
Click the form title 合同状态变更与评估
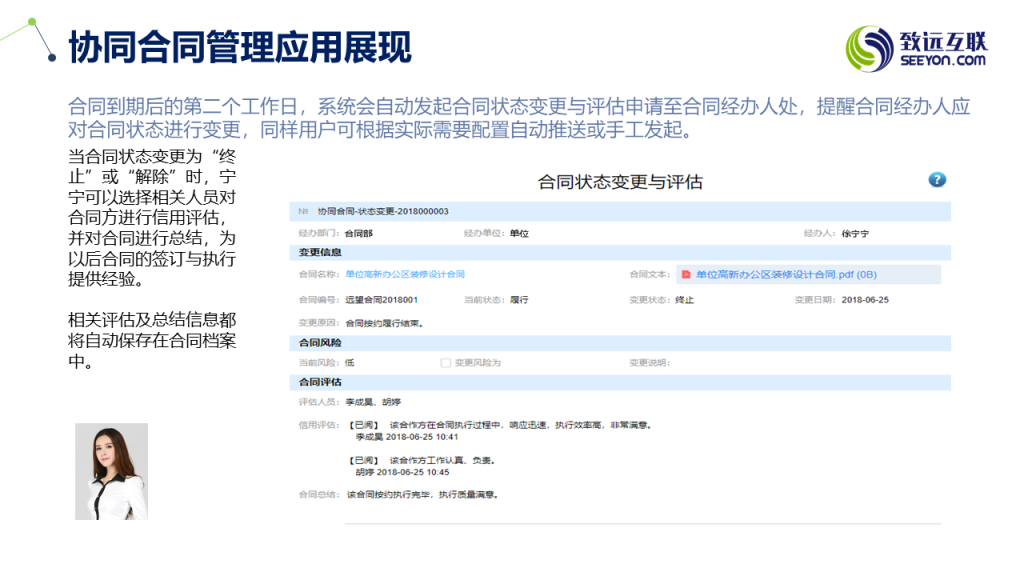[620, 182]
